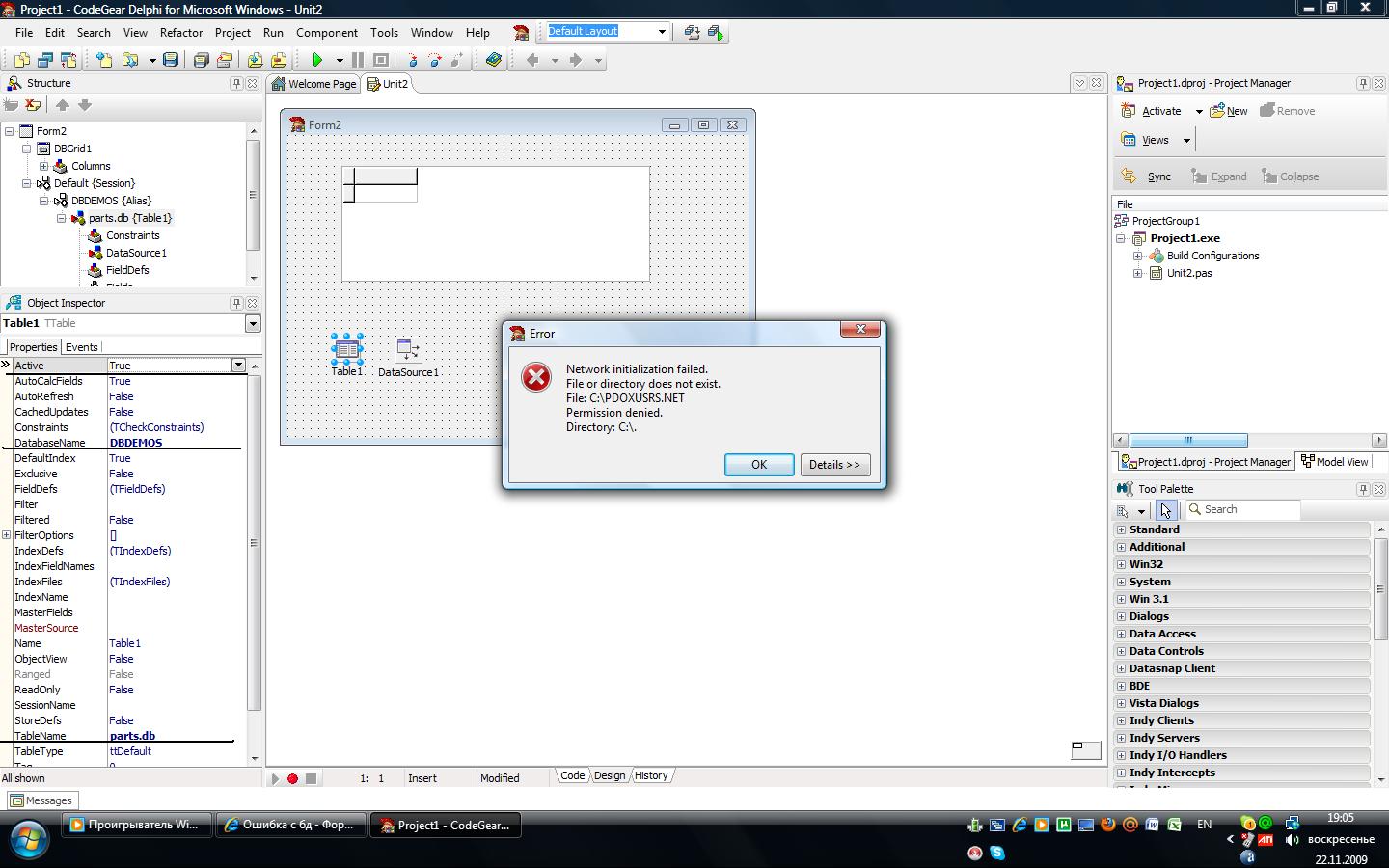Open the Default Layout dropdown

click(662, 31)
